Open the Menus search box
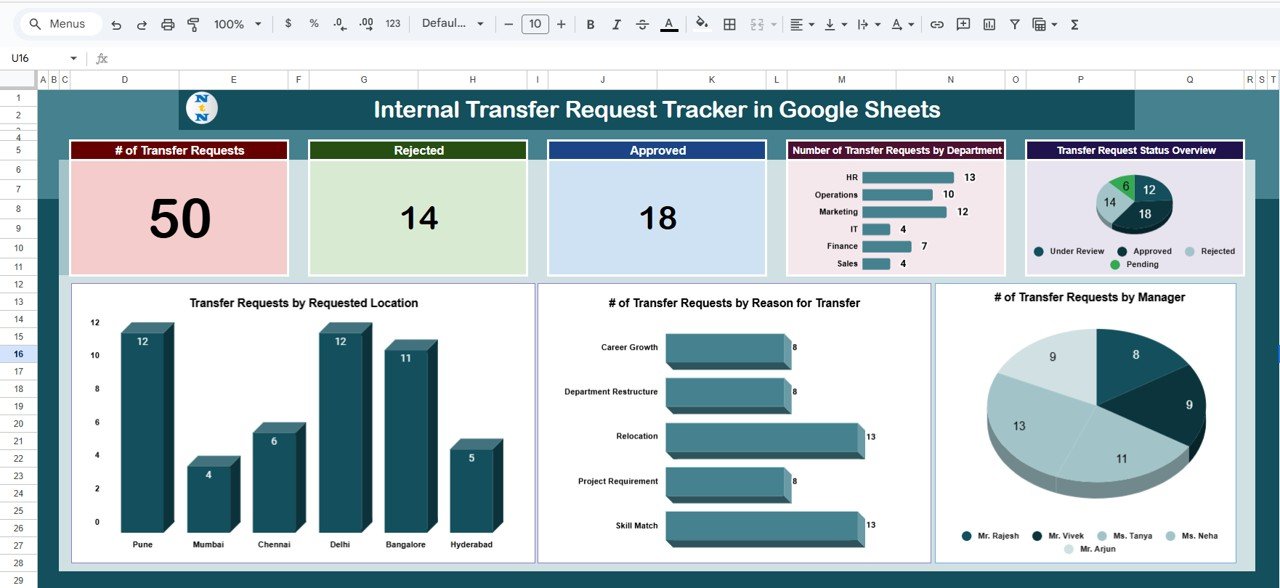This screenshot has width=1280, height=588. [58, 24]
